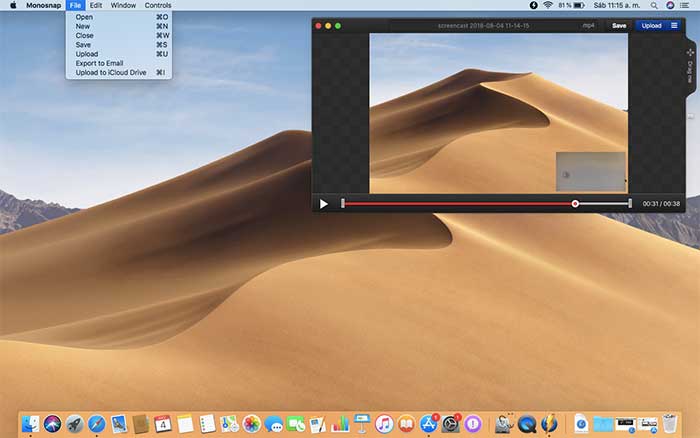Screen dimensions: 700x438
Task: Click the battery status indicator
Action: click(571, 5)
